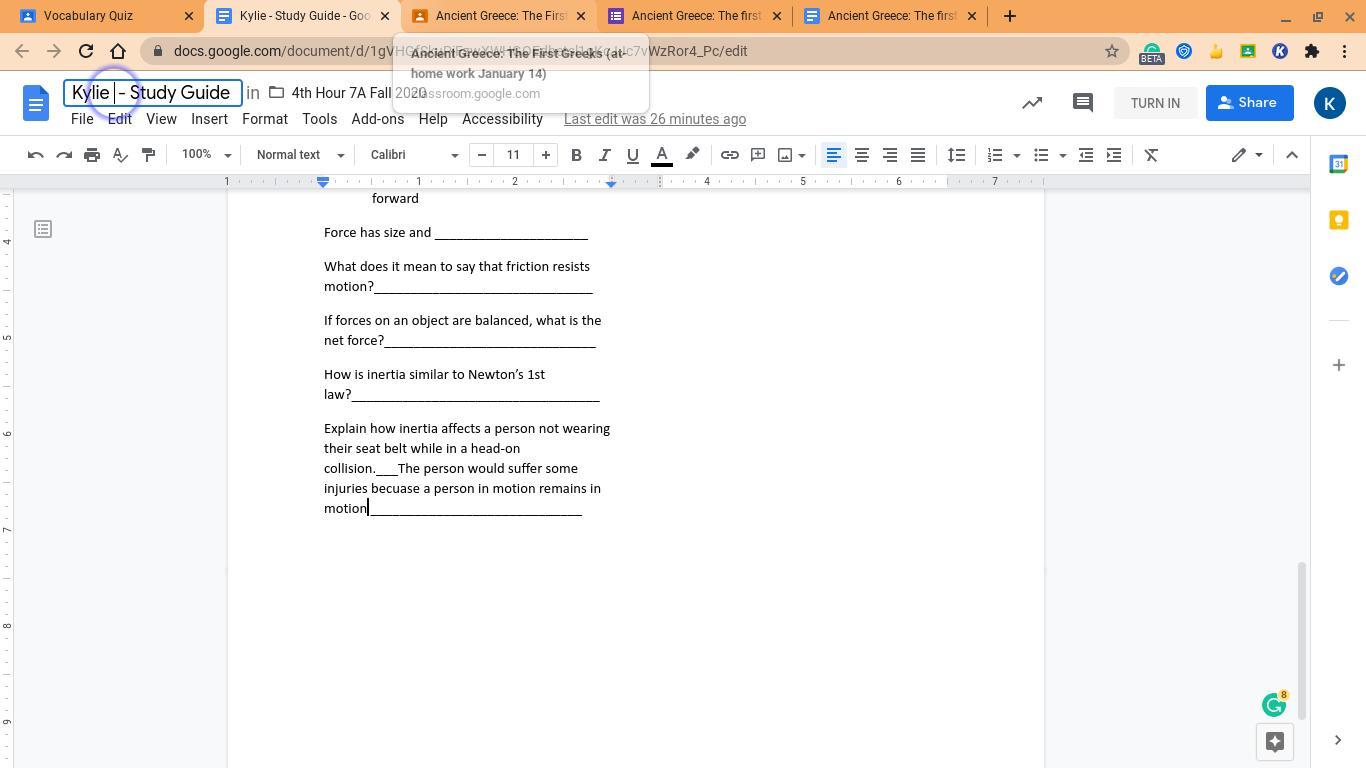1366x768 pixels.
Task: Open the comment history icon
Action: click(1082, 103)
